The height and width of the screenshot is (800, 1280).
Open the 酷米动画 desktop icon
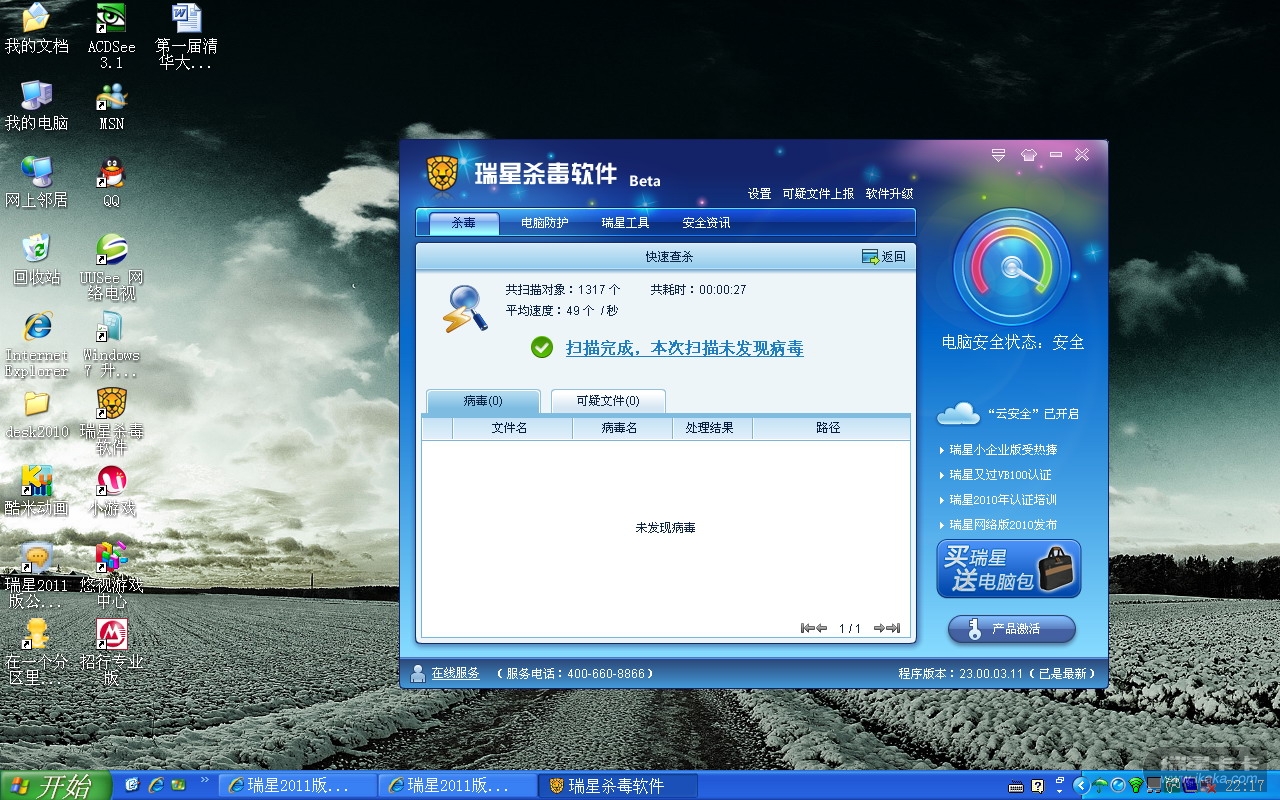pos(36,491)
